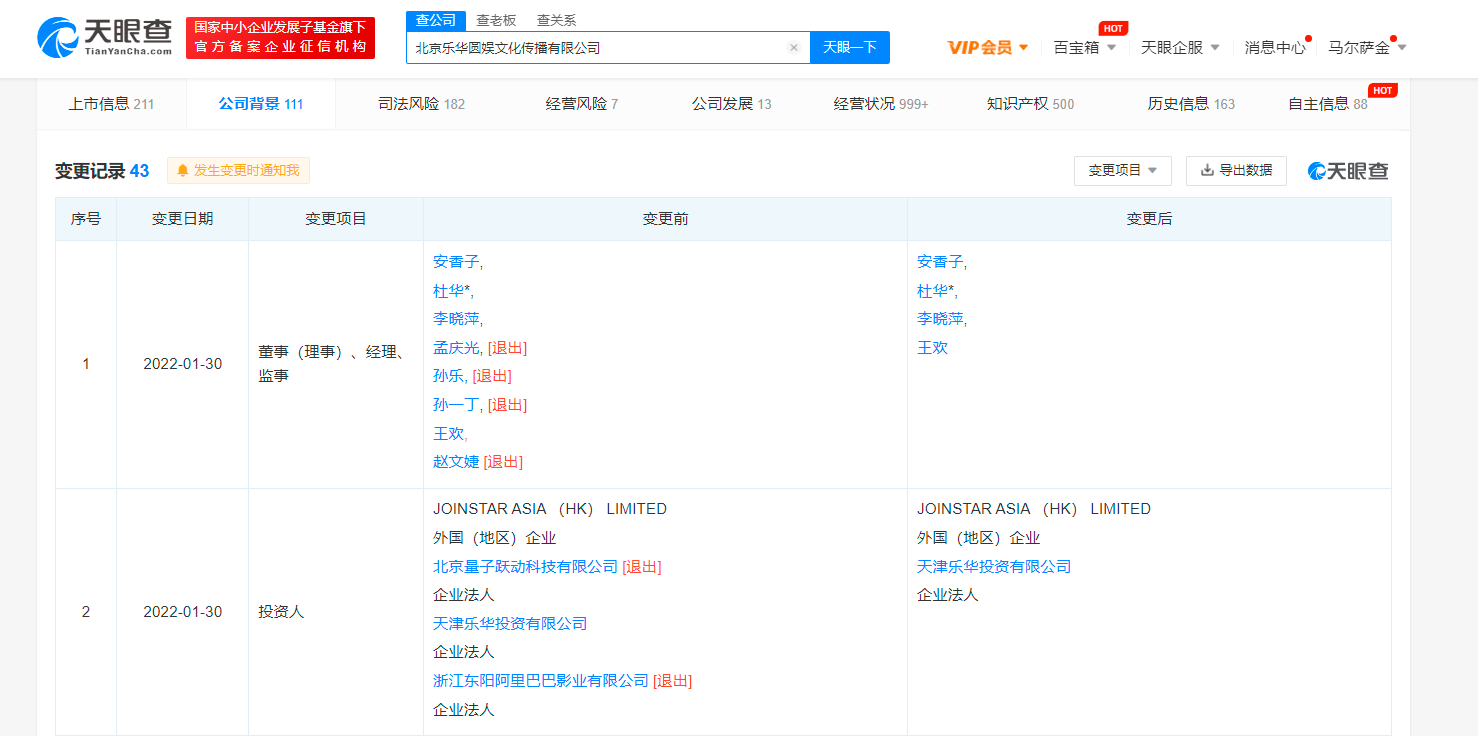Expand the VIP会员 dropdown
Image resolution: width=1478 pixels, height=736 pixels.
[988, 47]
